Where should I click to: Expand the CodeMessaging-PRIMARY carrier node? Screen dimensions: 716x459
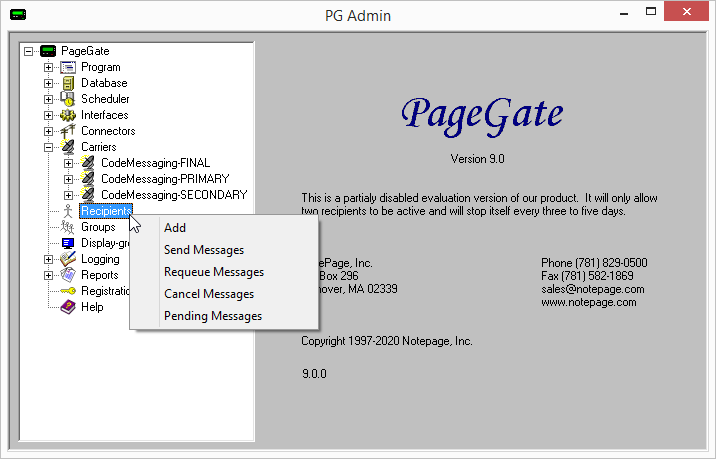click(68, 179)
